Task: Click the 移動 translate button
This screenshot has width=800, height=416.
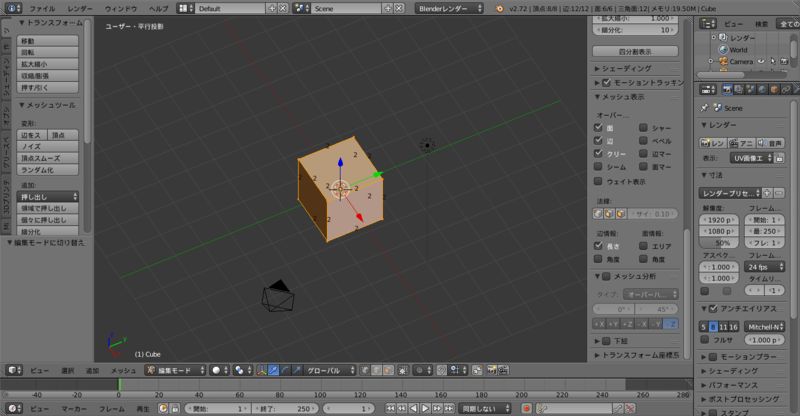Action: (48, 41)
